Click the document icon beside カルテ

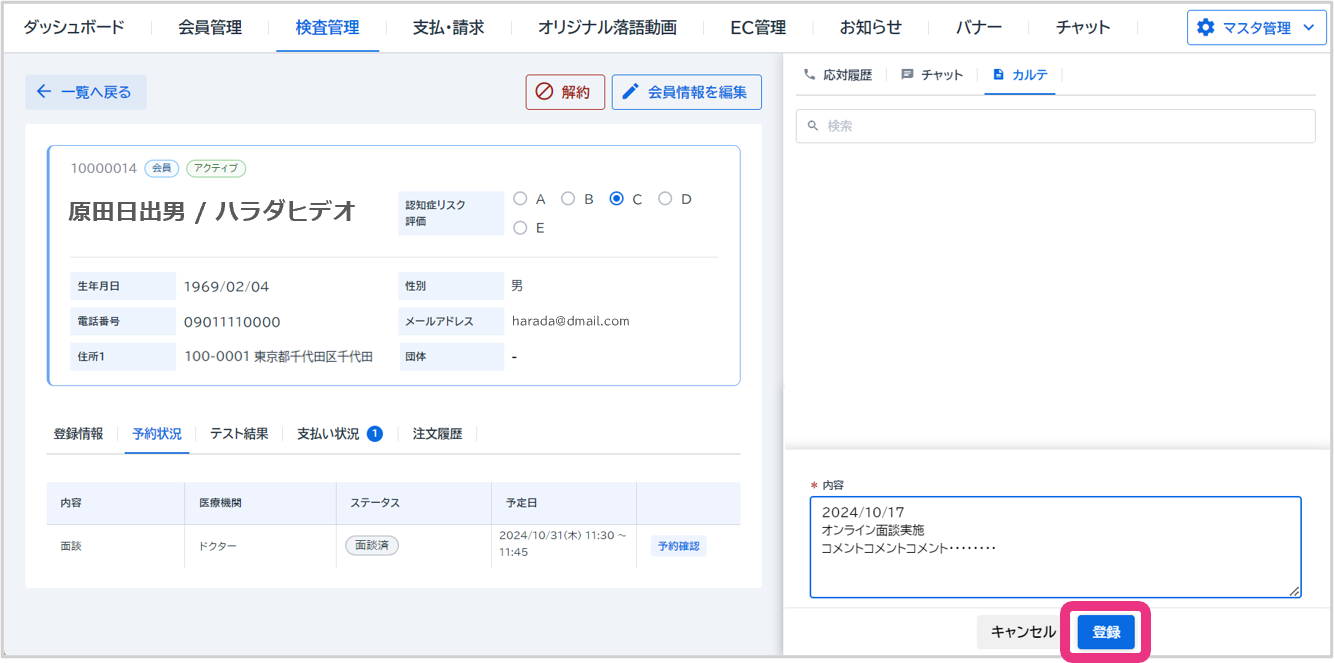pos(998,75)
